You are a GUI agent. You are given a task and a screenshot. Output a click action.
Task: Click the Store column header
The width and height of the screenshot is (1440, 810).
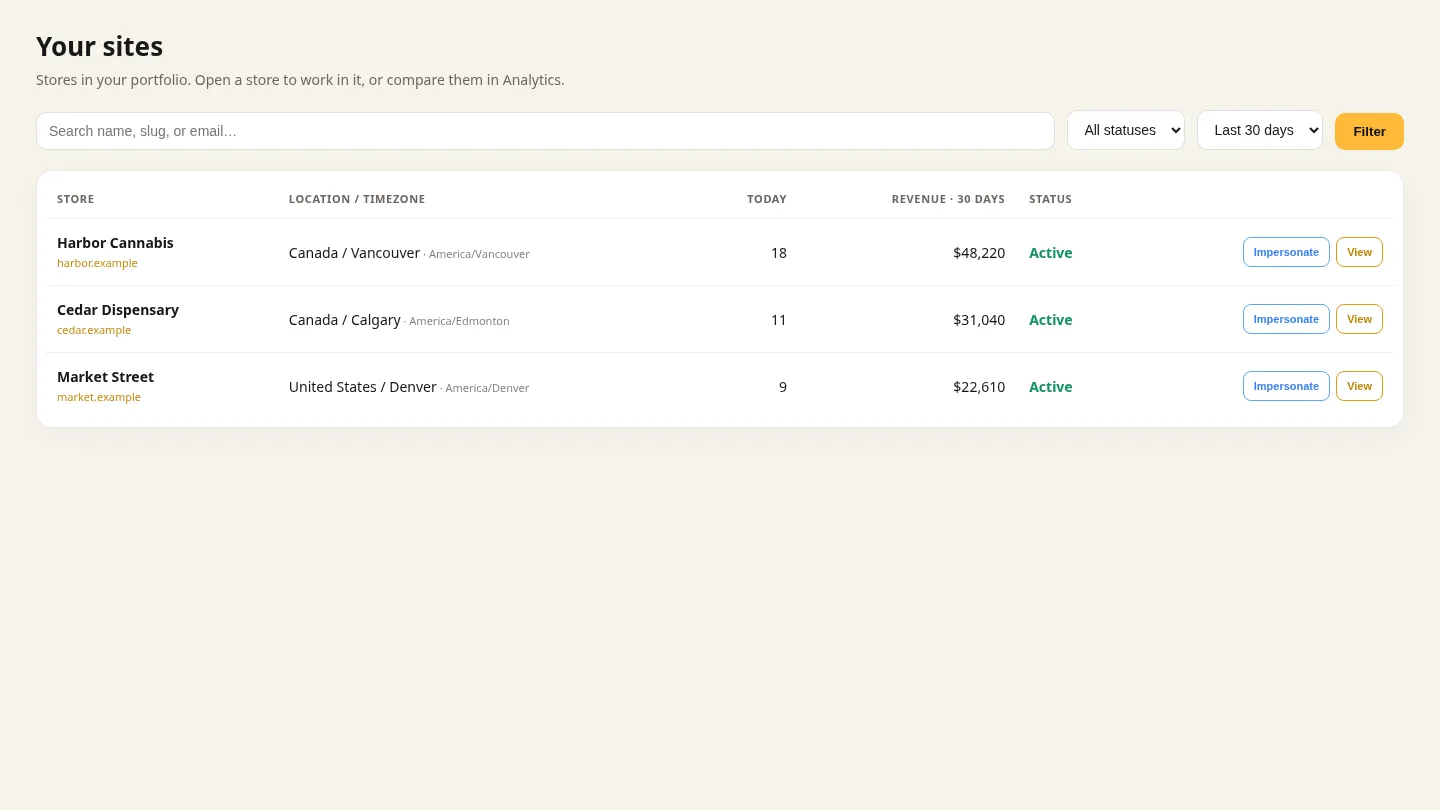click(75, 199)
